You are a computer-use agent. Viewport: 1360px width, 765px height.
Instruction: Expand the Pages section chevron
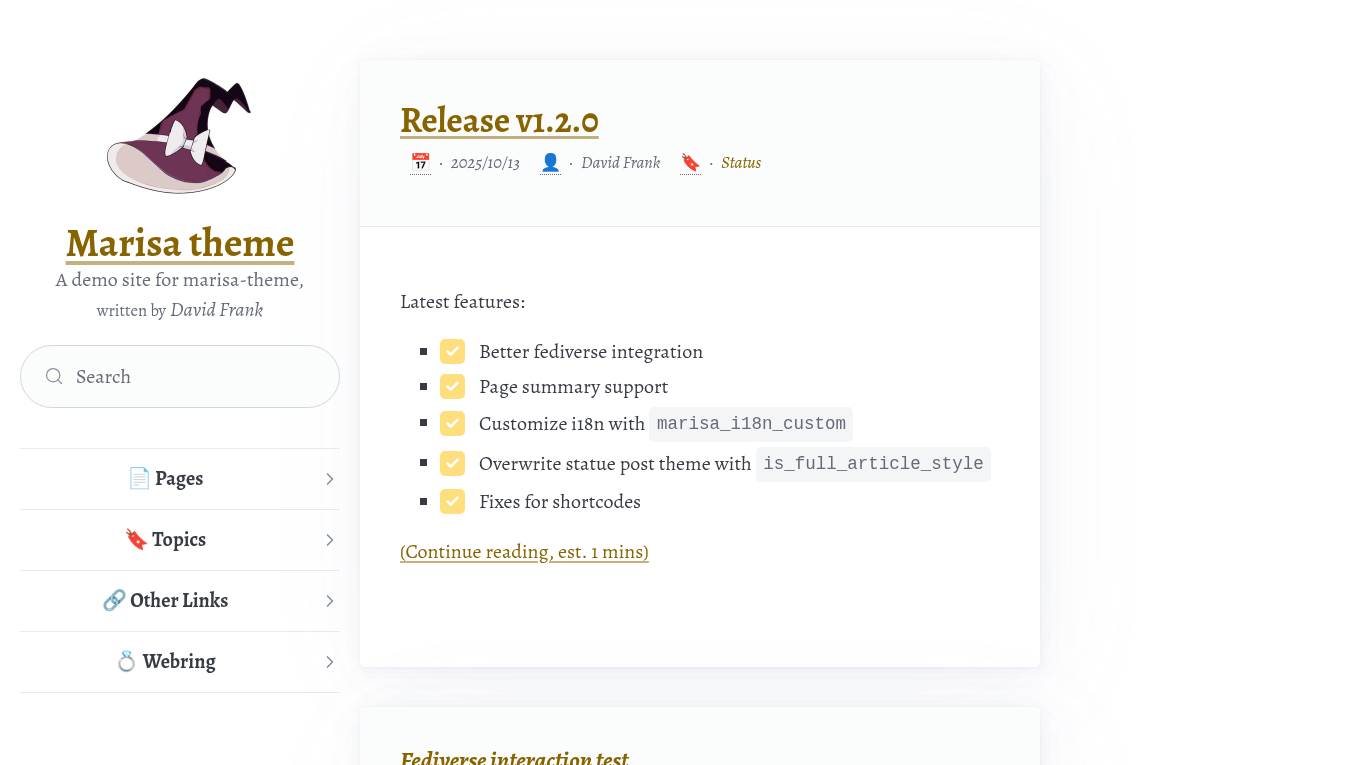[329, 478]
